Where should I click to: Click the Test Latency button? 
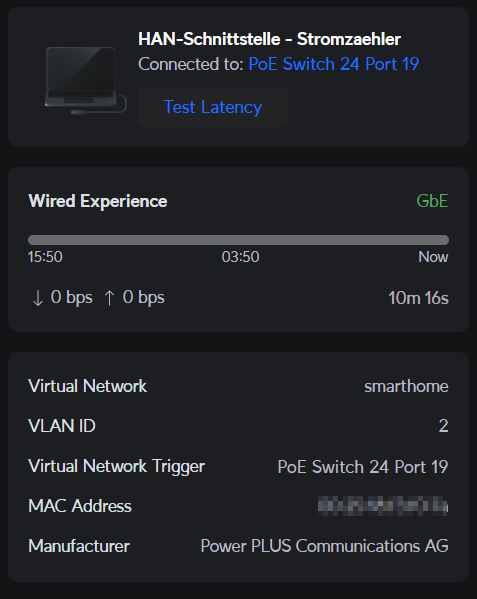[213, 107]
